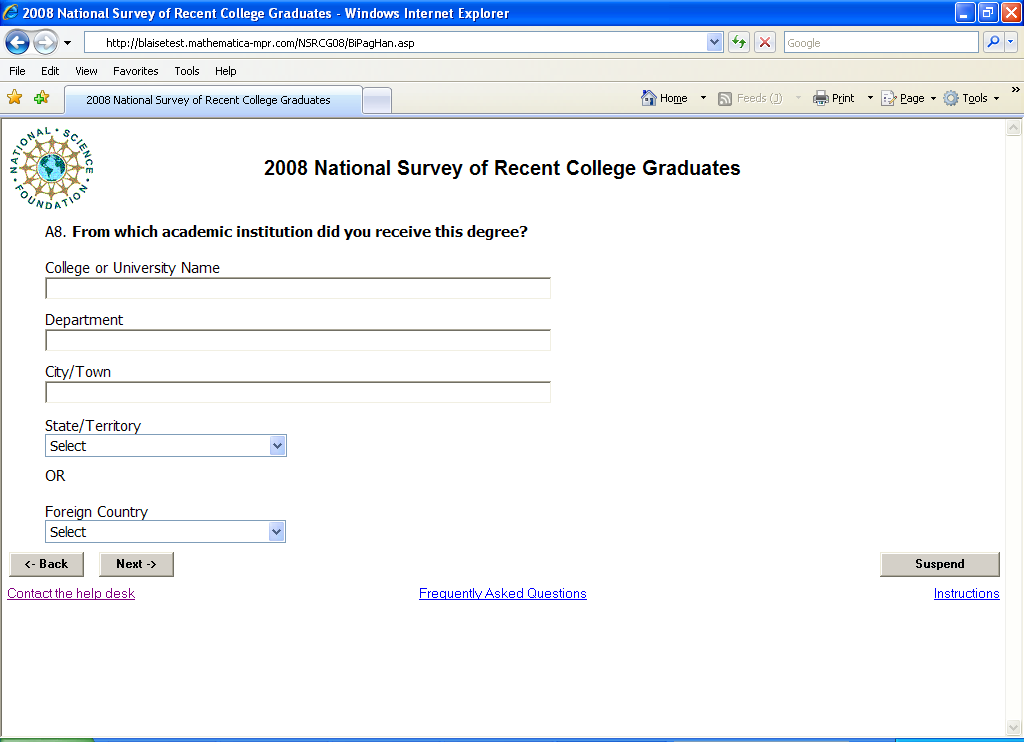Open Favorites Center star icon
Image resolution: width=1024 pixels, height=742 pixels.
(x=15, y=98)
